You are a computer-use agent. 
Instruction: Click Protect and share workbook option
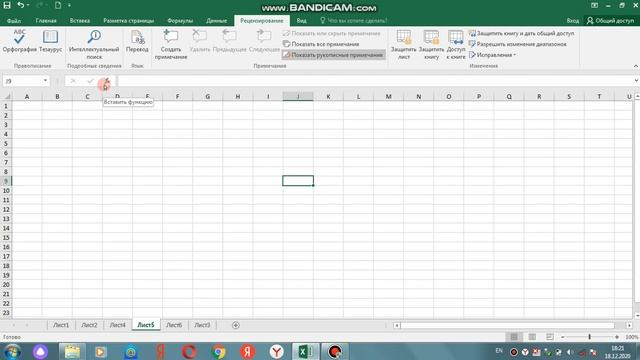click(x=521, y=33)
